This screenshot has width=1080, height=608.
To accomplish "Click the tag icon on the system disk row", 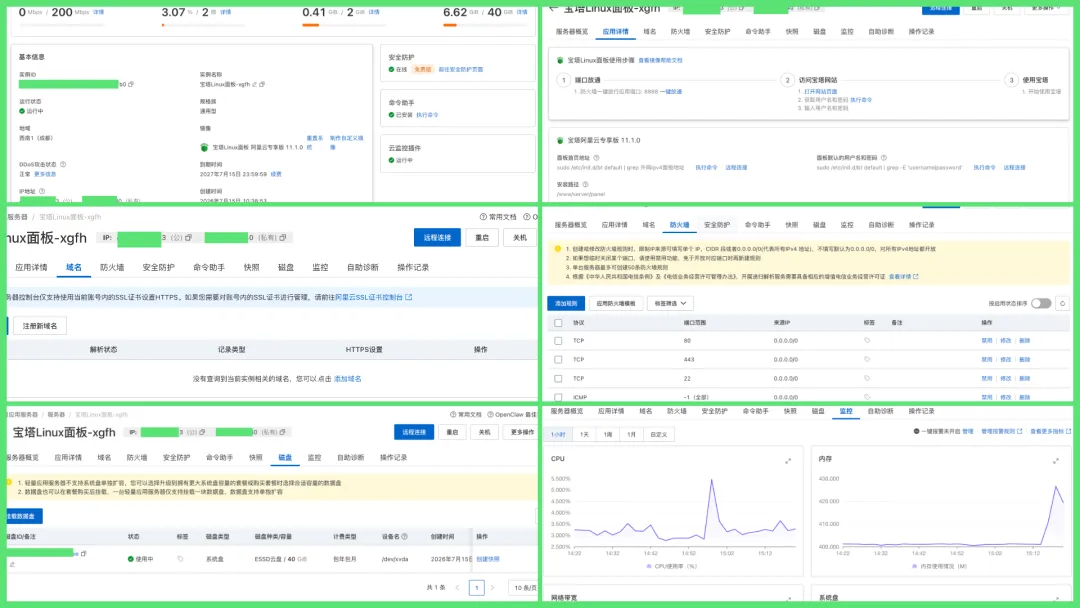I will coord(180,559).
